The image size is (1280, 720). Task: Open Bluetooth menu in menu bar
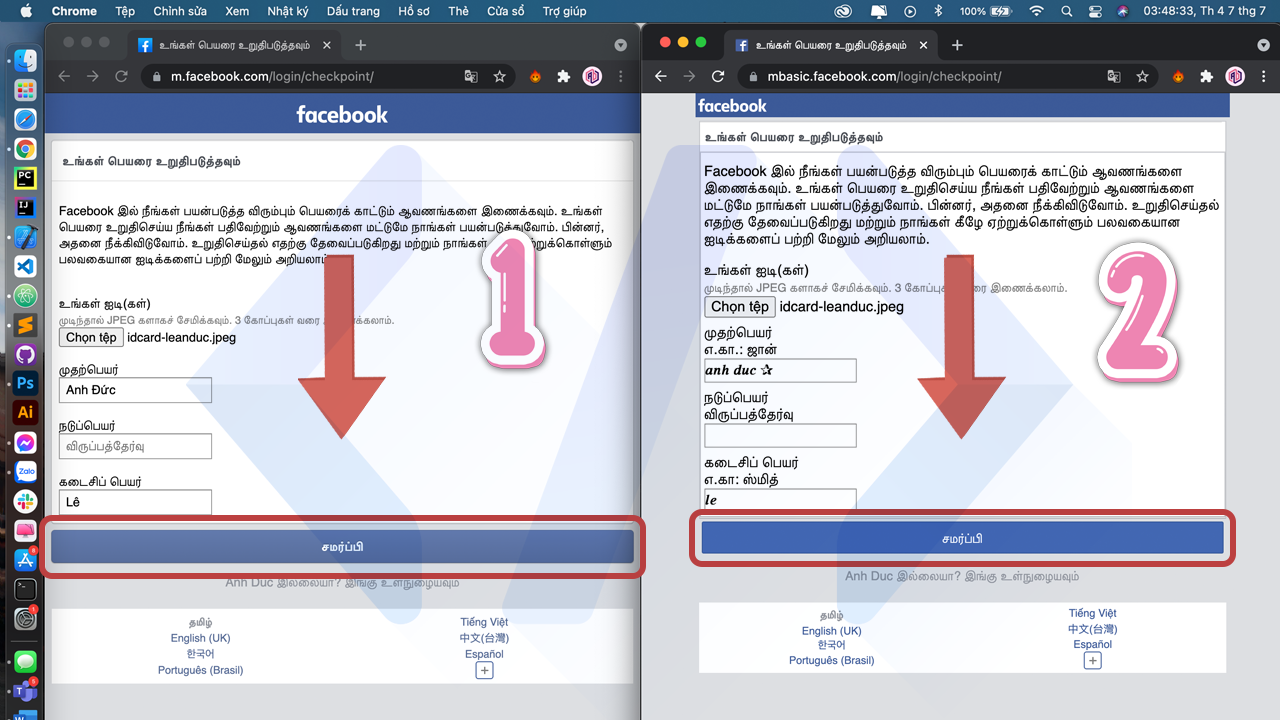(x=938, y=11)
